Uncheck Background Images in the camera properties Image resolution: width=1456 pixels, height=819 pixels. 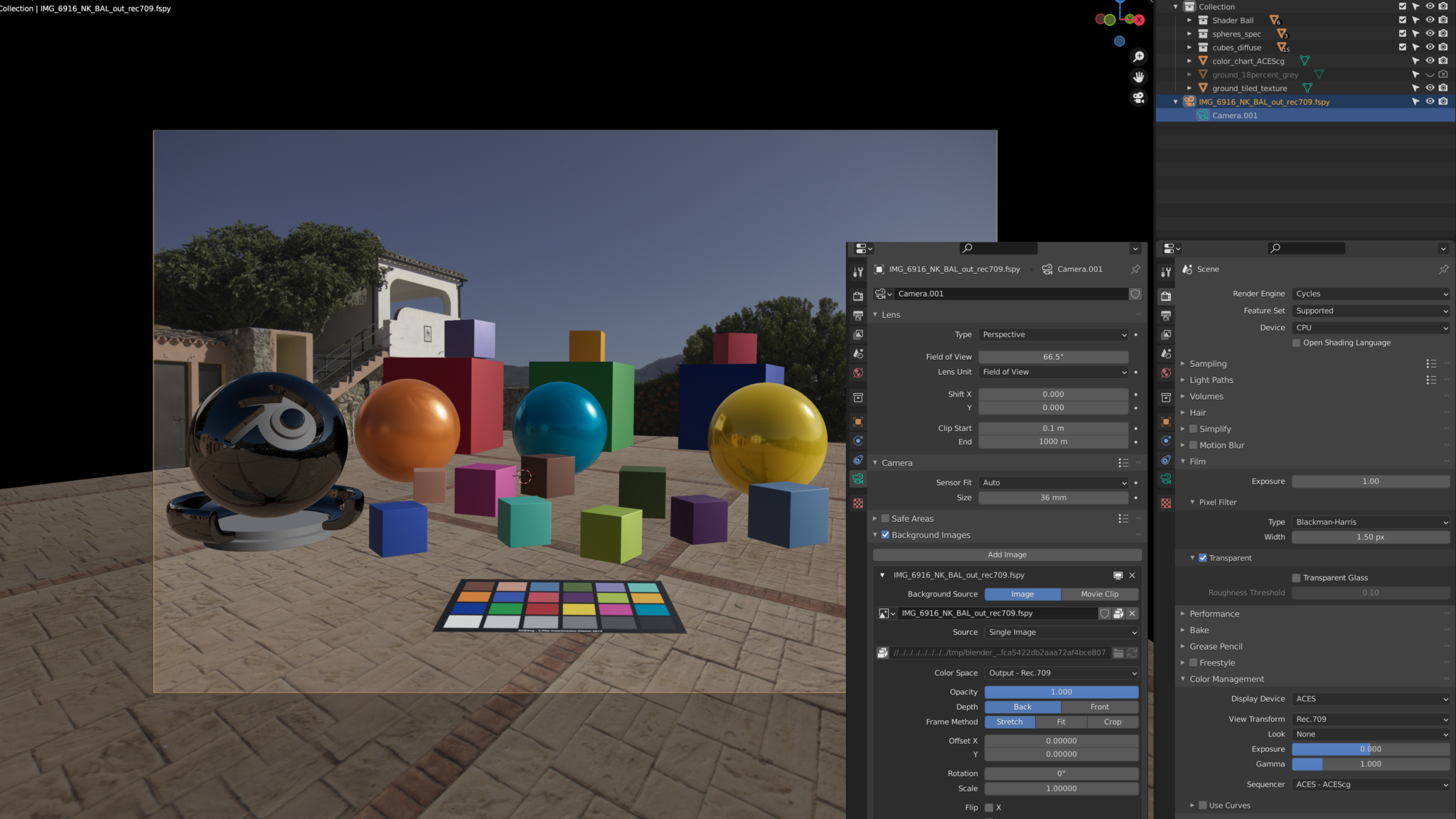885,535
